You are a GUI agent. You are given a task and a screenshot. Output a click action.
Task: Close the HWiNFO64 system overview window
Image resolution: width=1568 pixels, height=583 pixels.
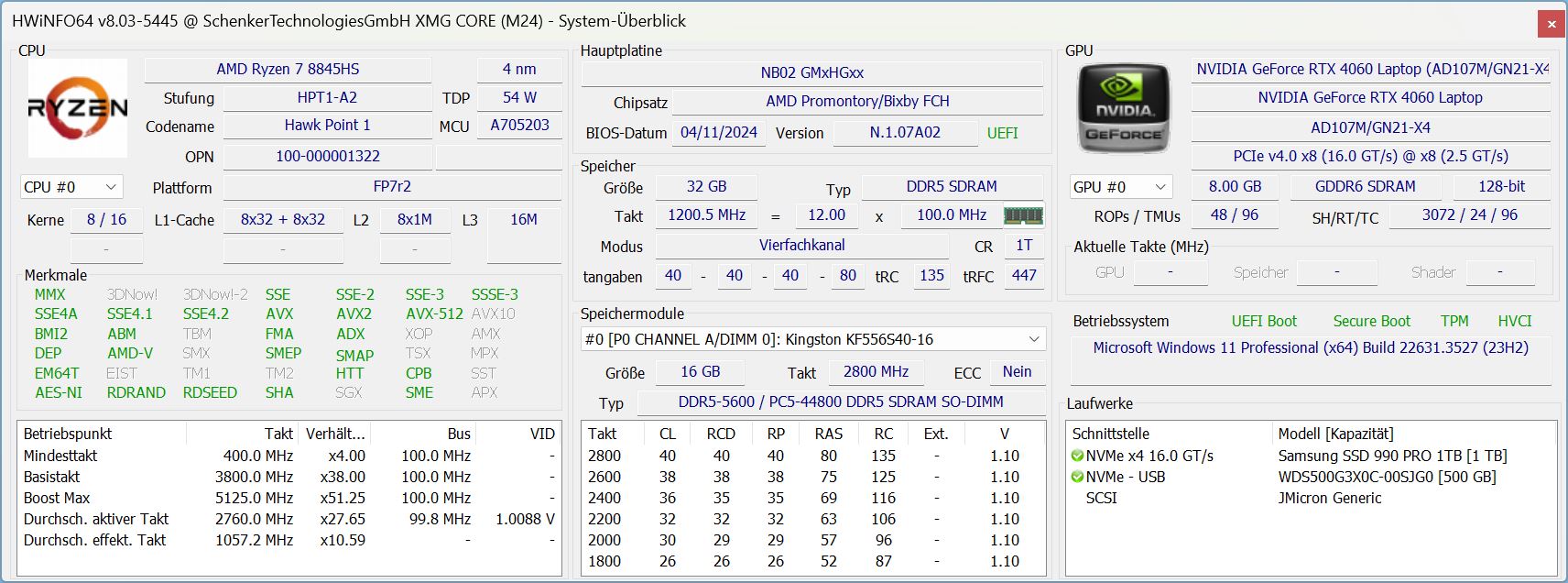(x=1551, y=24)
